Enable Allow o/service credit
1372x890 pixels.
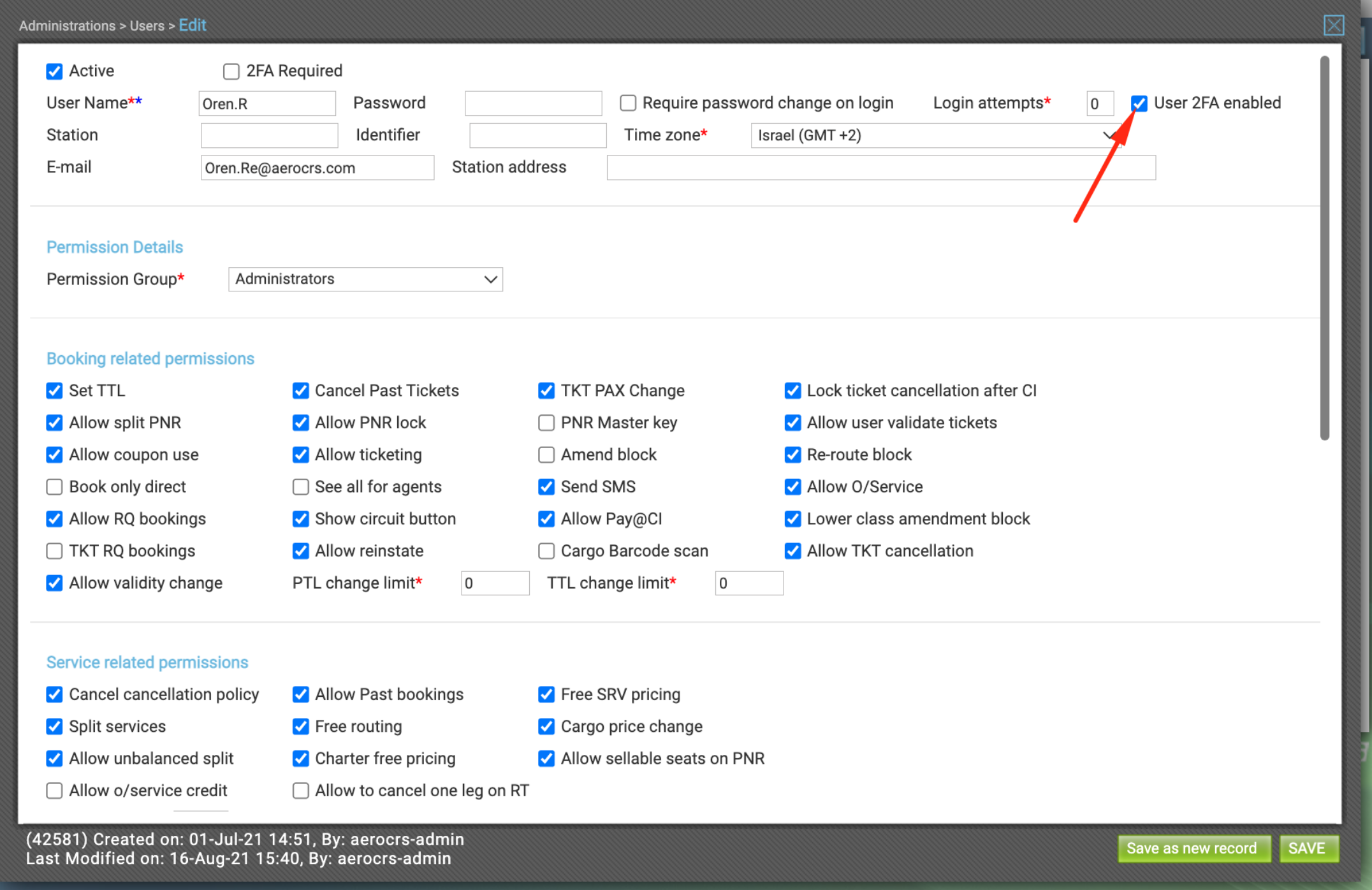click(x=55, y=791)
